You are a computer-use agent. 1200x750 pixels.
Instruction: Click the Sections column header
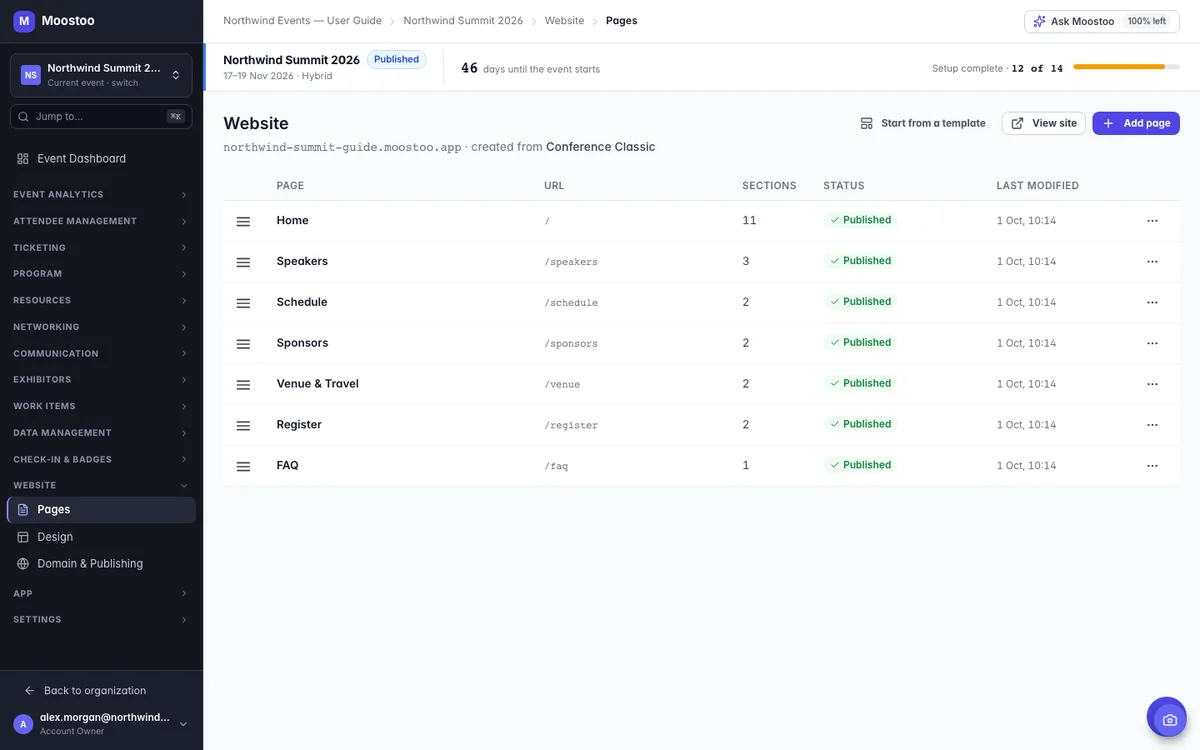(x=769, y=186)
